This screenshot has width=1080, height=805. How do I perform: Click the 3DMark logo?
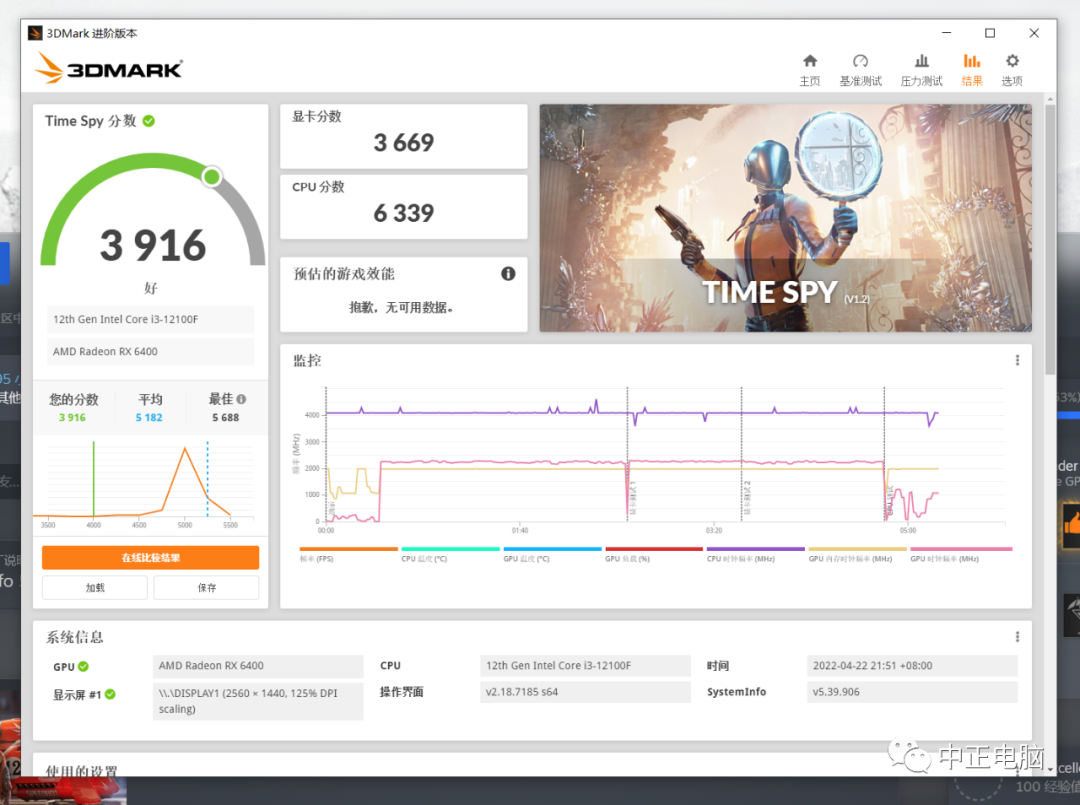pos(109,68)
